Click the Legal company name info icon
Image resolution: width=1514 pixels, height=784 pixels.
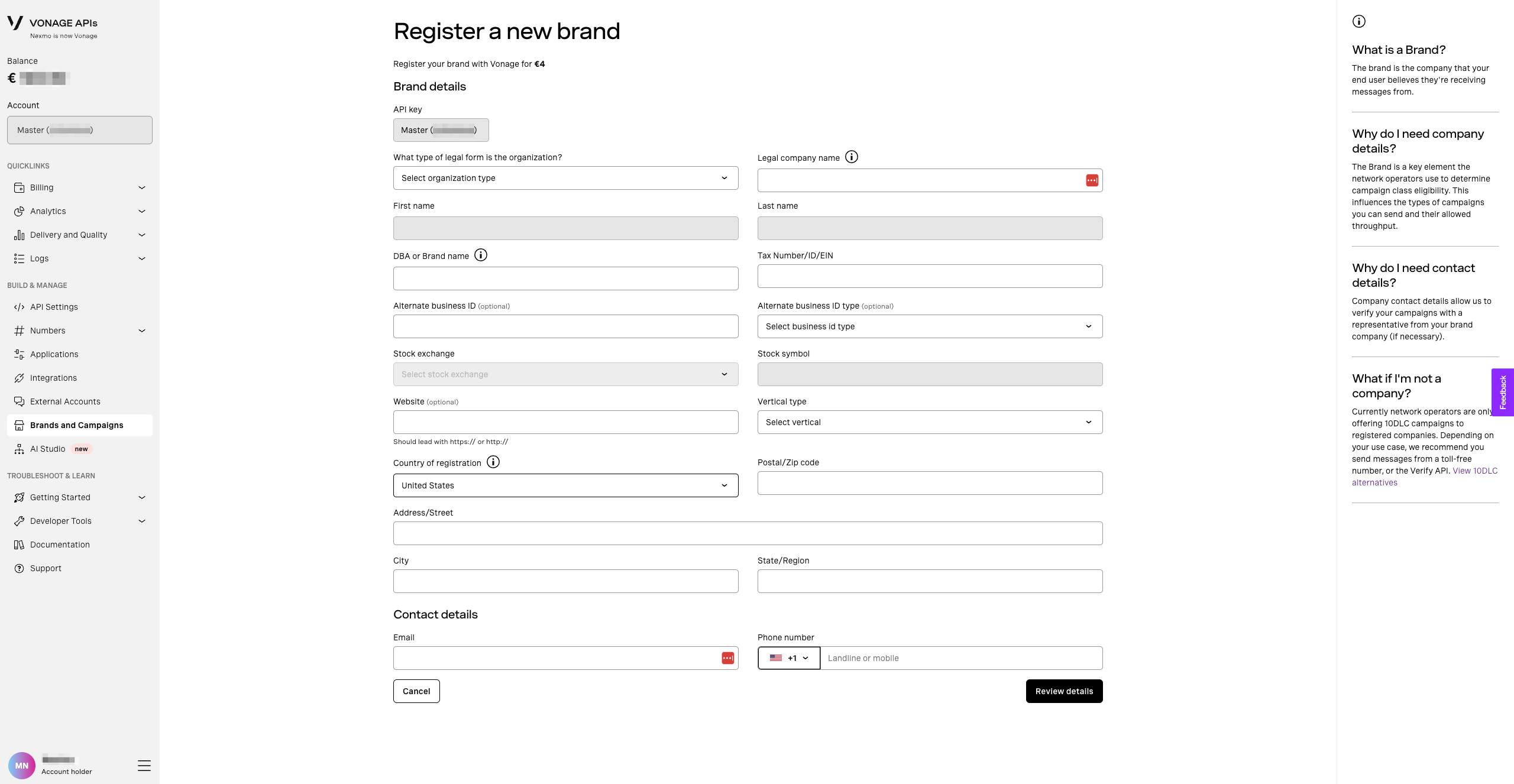[x=851, y=157]
